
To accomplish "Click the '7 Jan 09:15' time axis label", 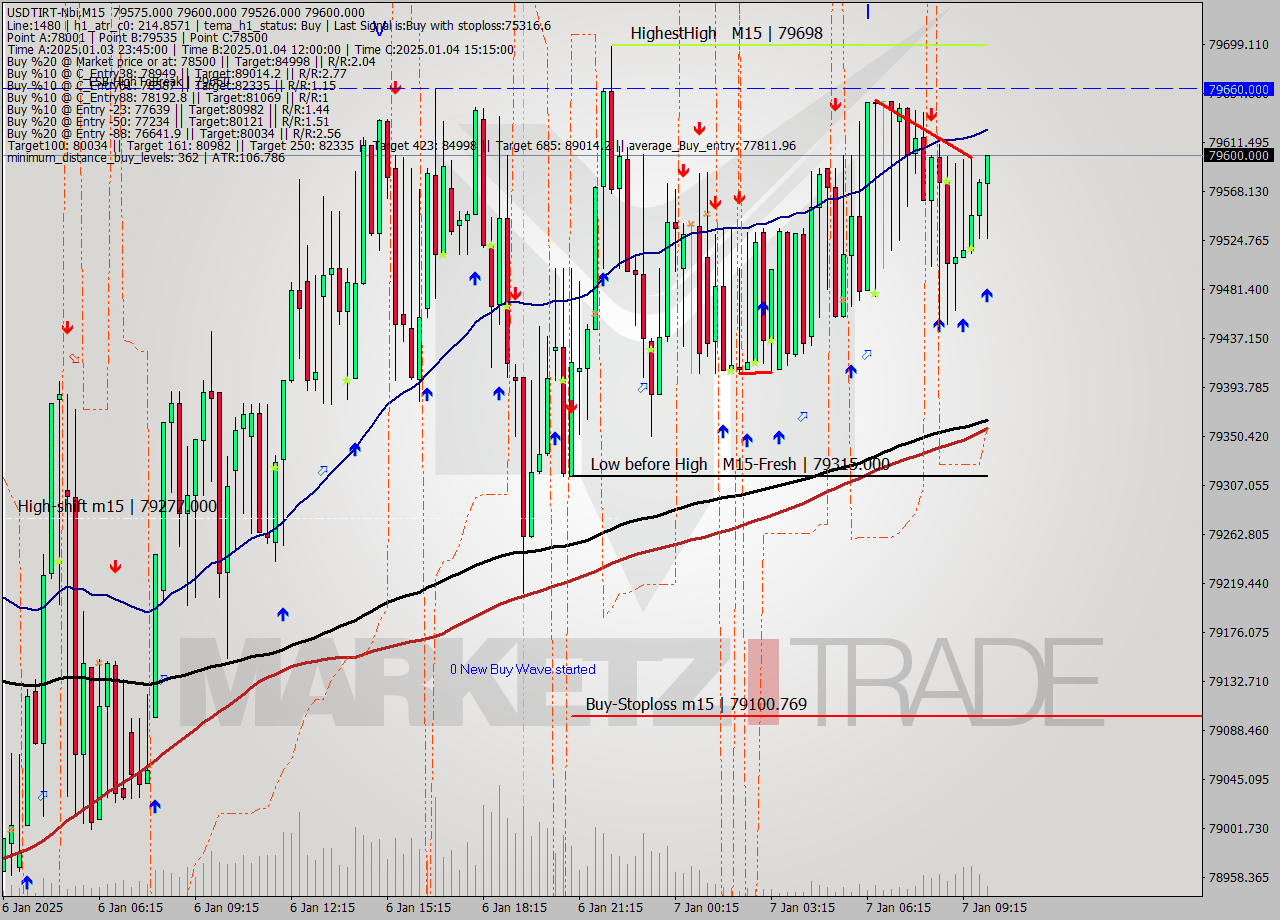I will click(994, 908).
